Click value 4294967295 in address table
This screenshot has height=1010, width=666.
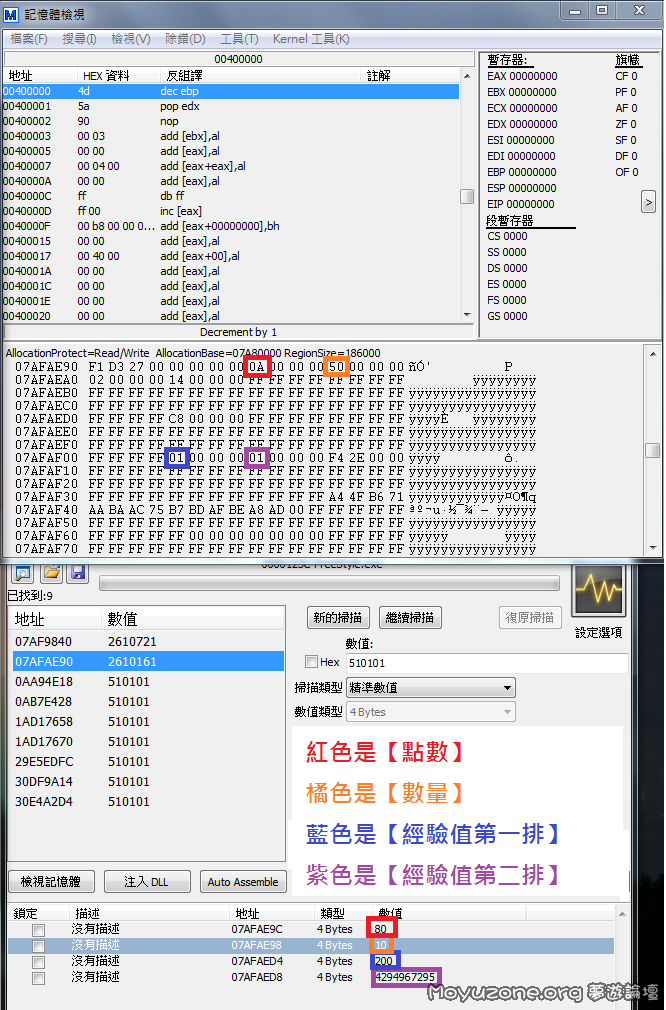404,977
